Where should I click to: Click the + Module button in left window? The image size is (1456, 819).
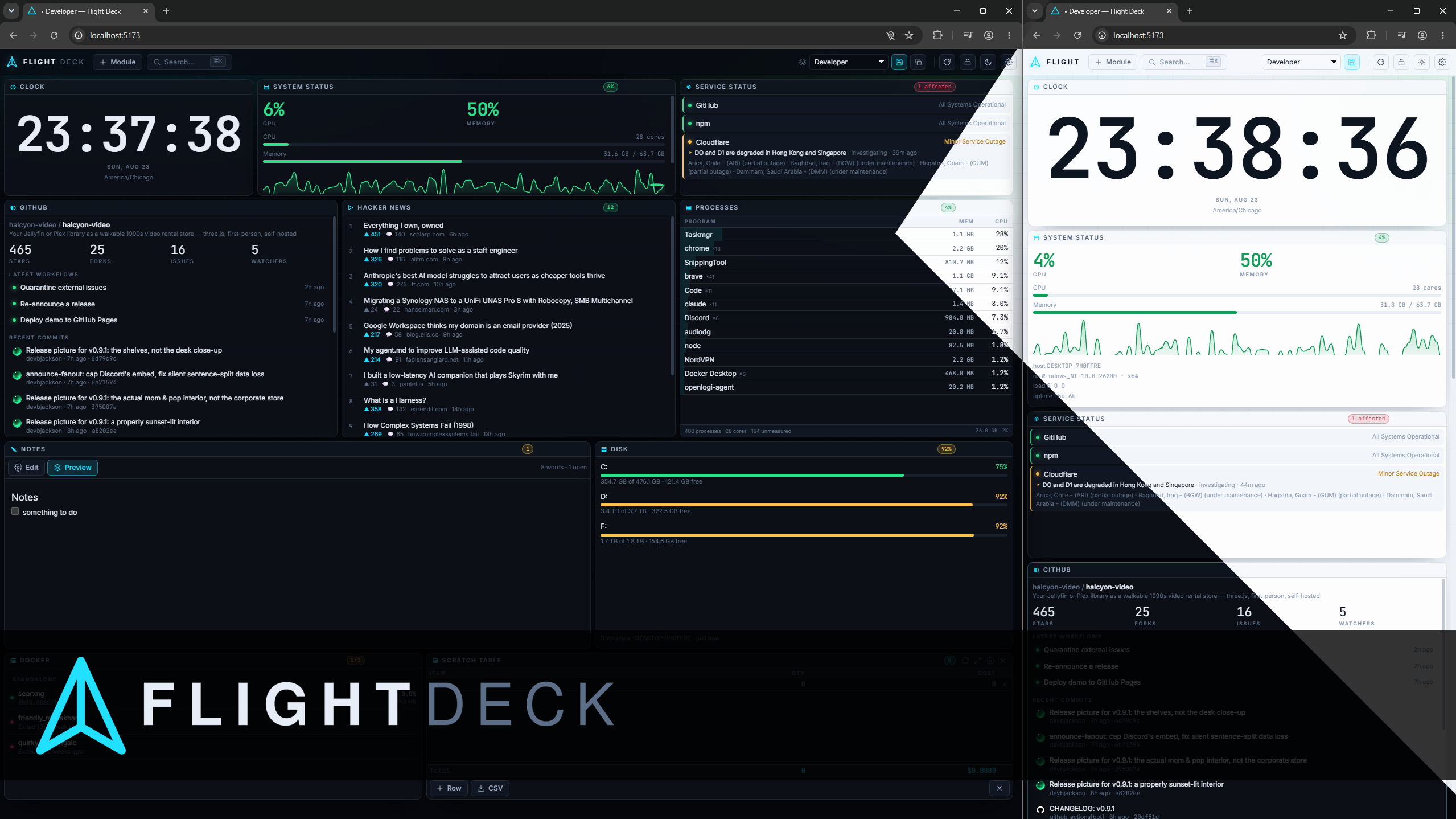pyautogui.click(x=118, y=62)
